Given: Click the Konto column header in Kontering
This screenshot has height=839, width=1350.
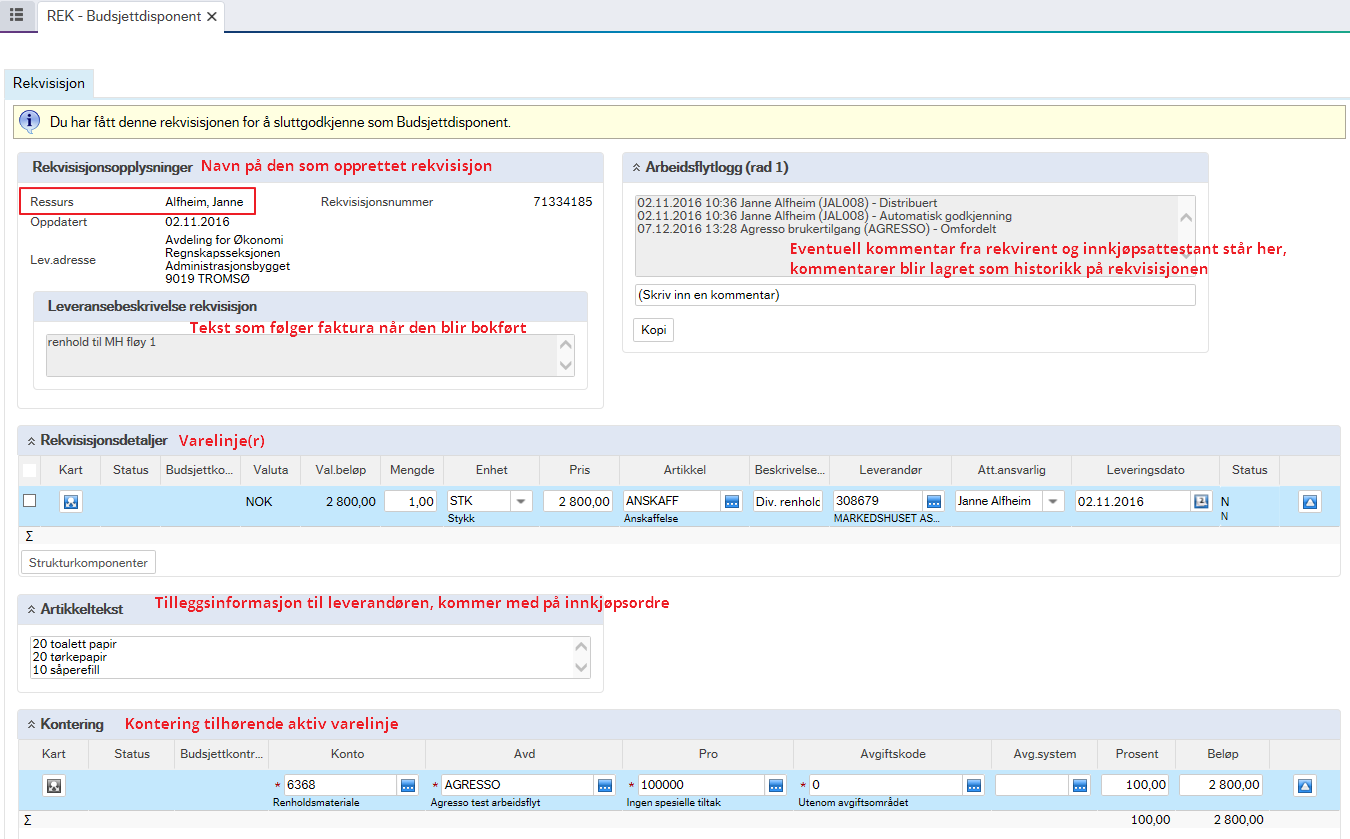Looking at the screenshot, I should [347, 754].
